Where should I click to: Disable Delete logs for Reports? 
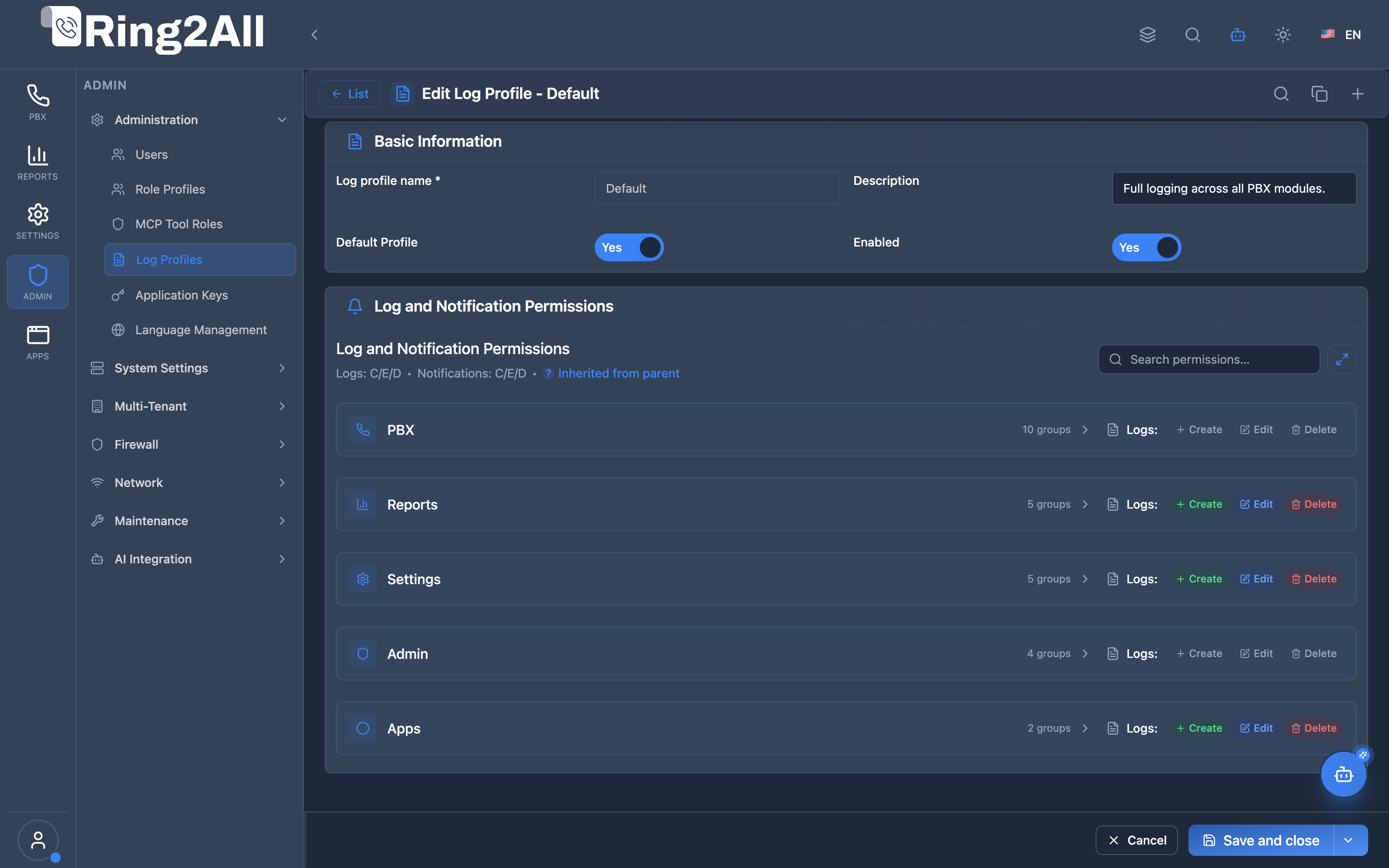point(1314,504)
